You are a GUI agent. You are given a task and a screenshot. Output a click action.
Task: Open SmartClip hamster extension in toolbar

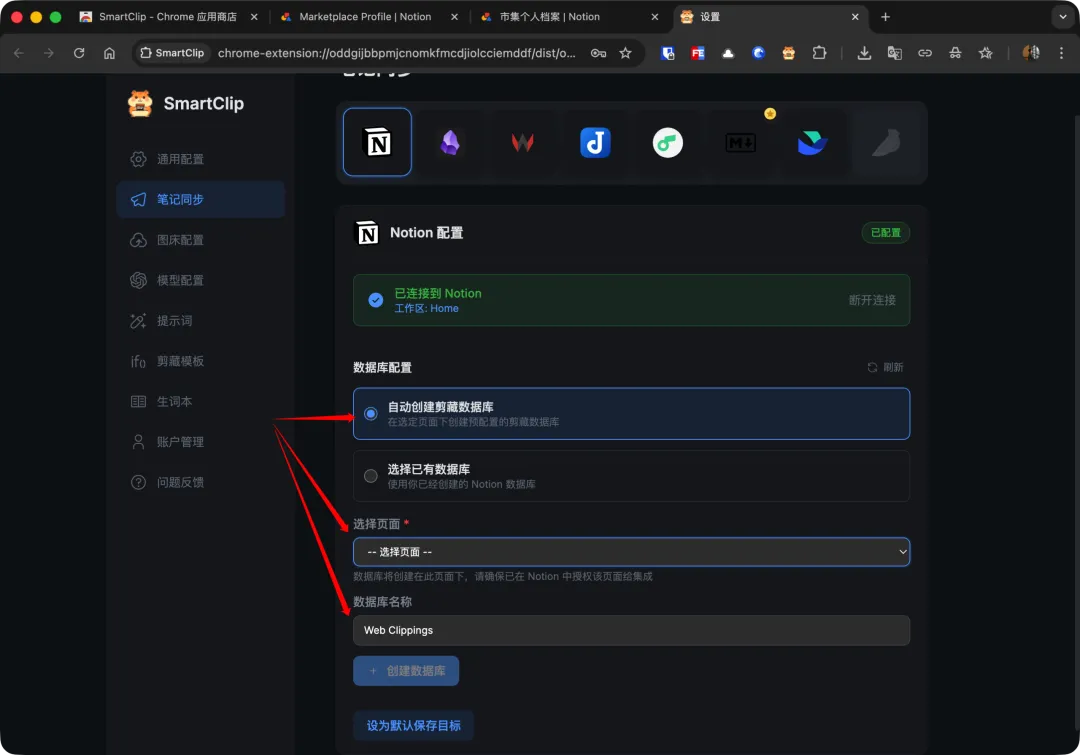point(789,53)
